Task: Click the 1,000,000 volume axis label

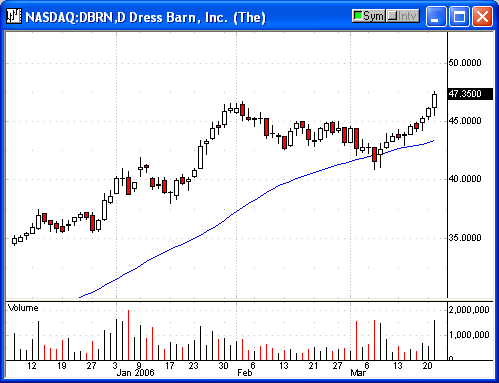Action: (469, 335)
